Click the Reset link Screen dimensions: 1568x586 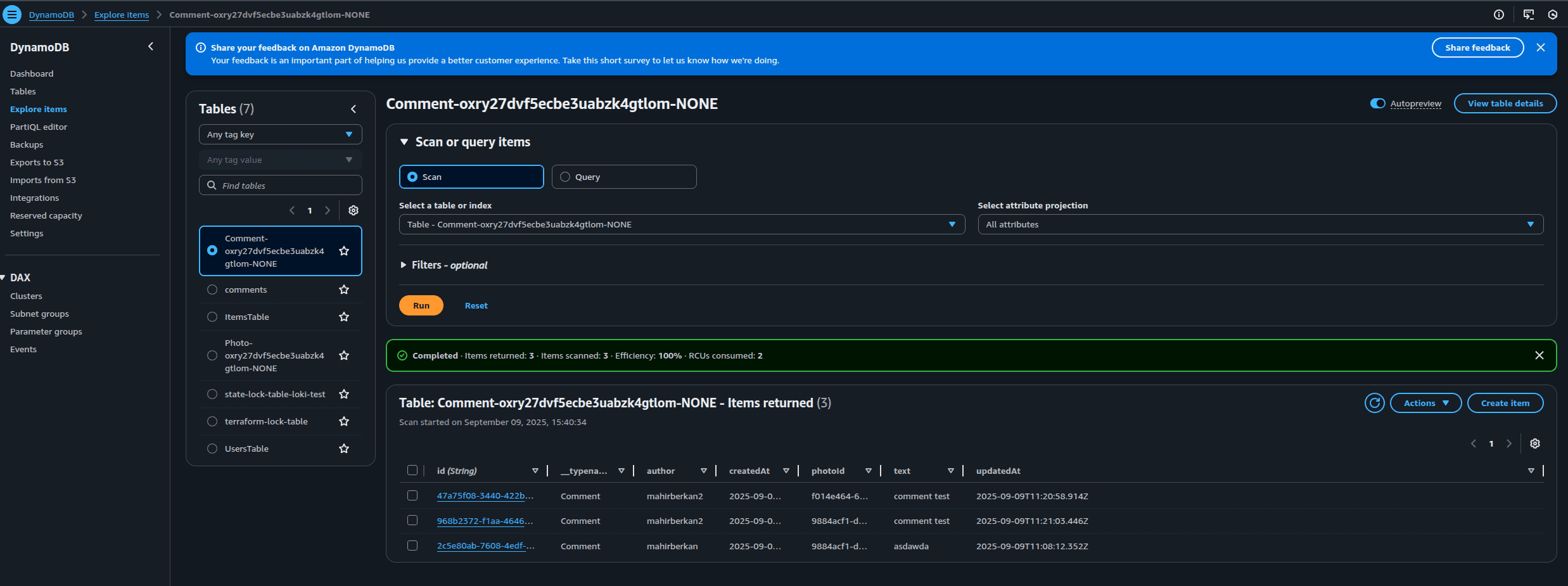[x=476, y=305]
